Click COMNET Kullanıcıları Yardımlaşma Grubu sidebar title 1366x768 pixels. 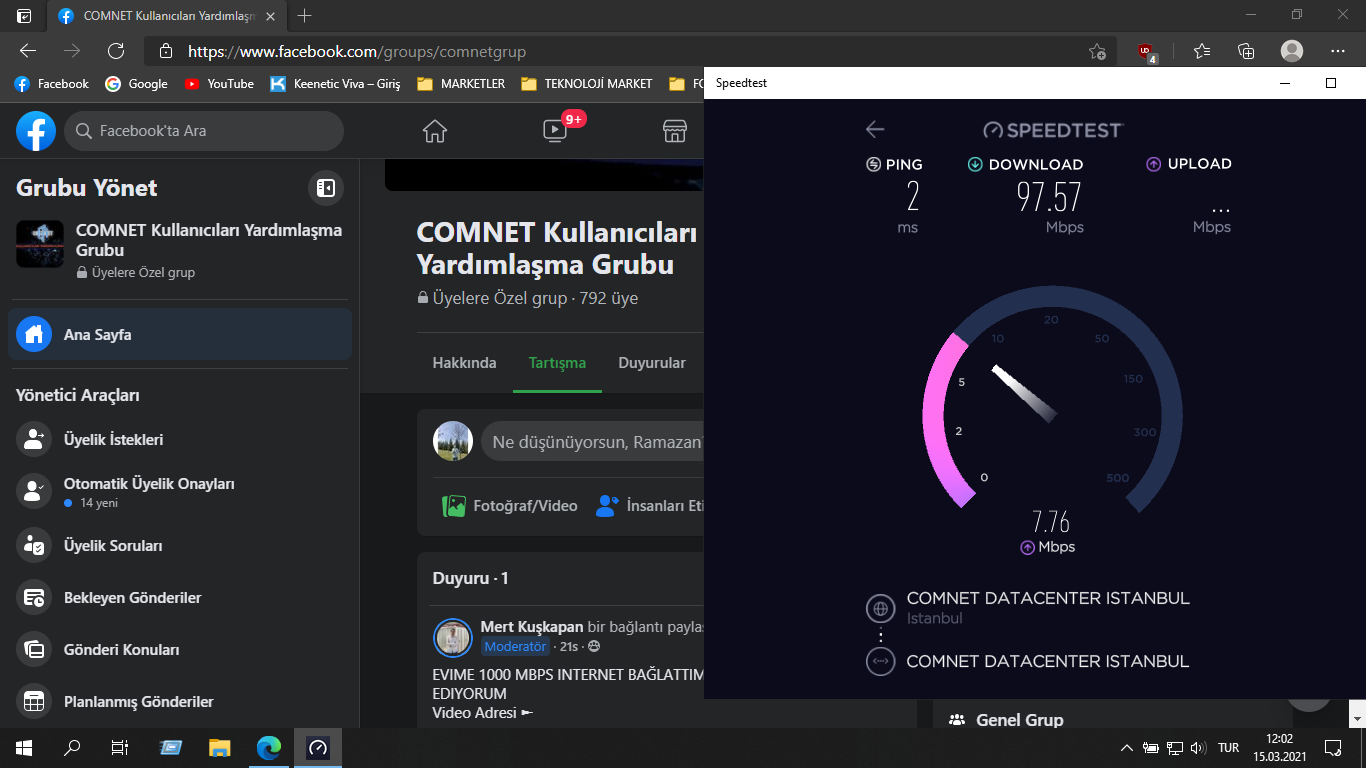click(209, 240)
